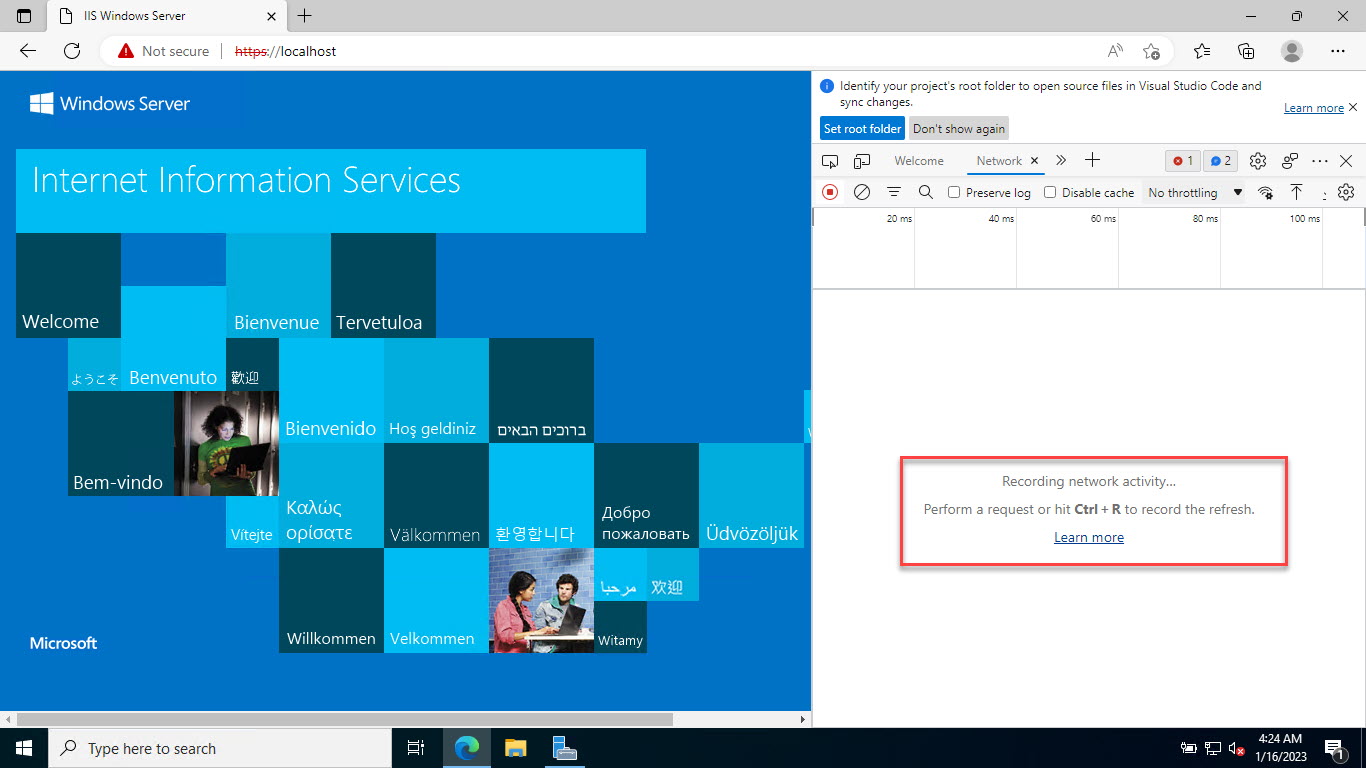Open the notification center
The image size is (1366, 768).
tap(1333, 748)
